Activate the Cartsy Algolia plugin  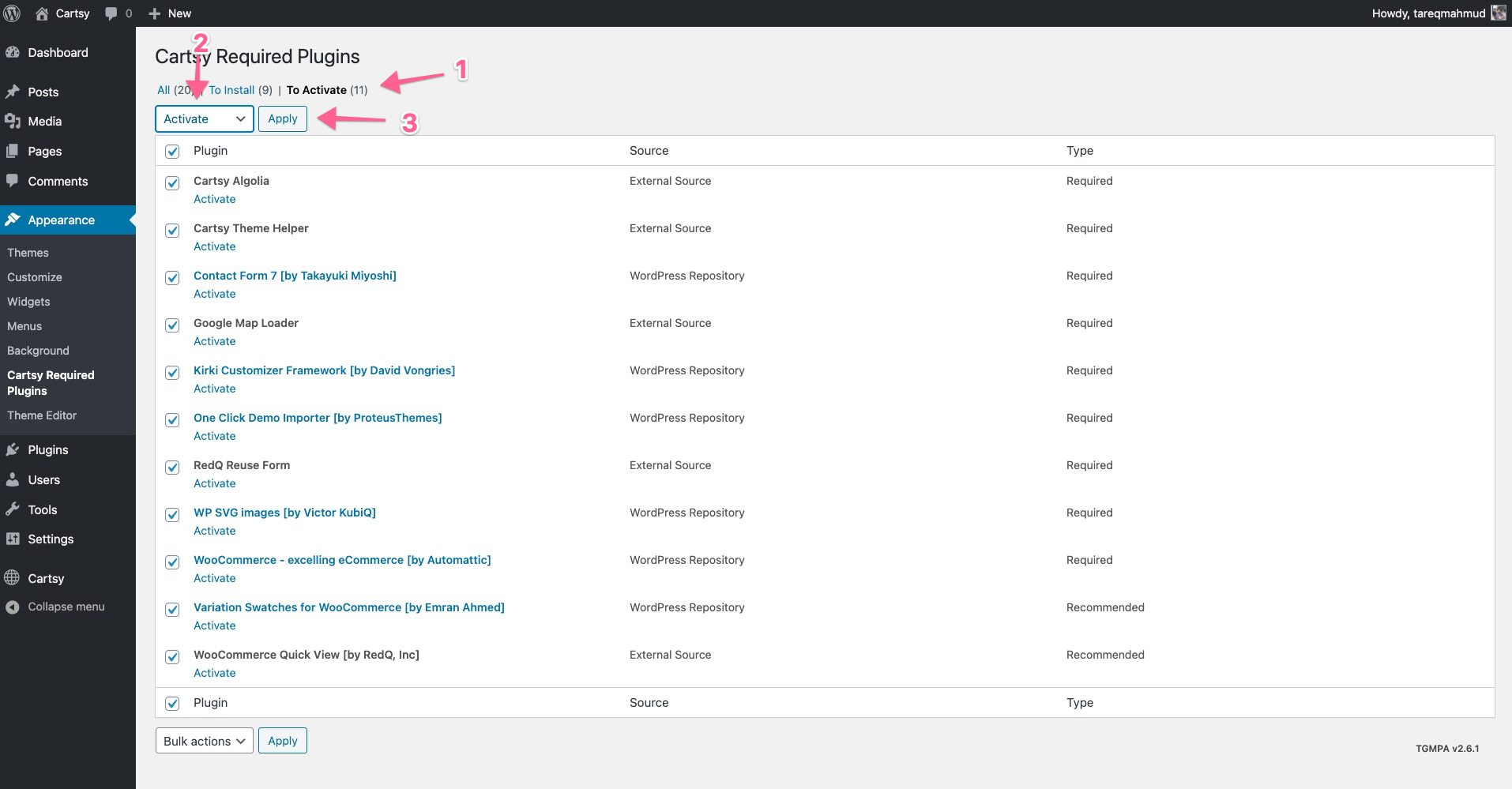(215, 199)
